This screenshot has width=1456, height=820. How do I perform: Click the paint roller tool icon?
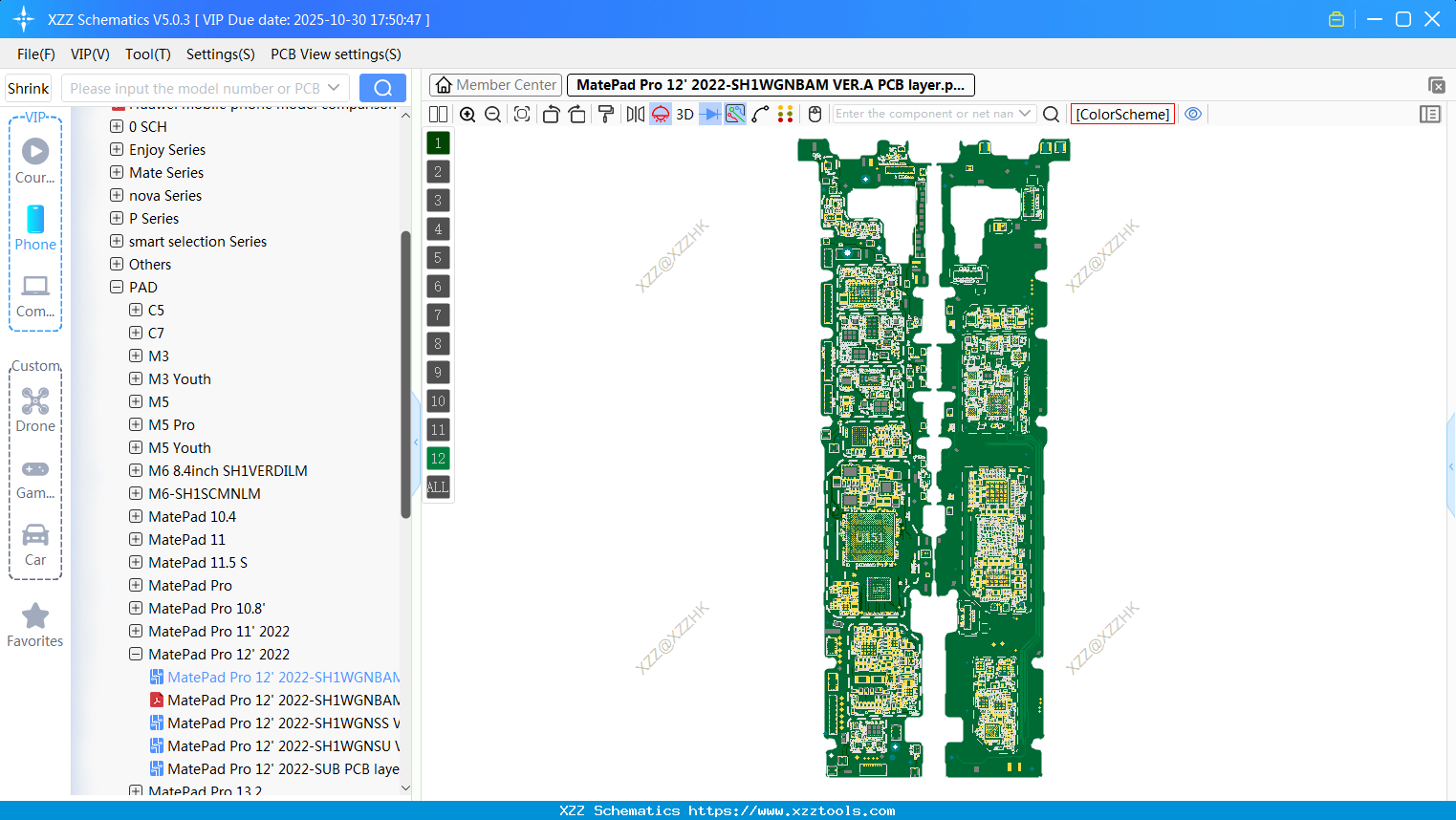coord(605,115)
